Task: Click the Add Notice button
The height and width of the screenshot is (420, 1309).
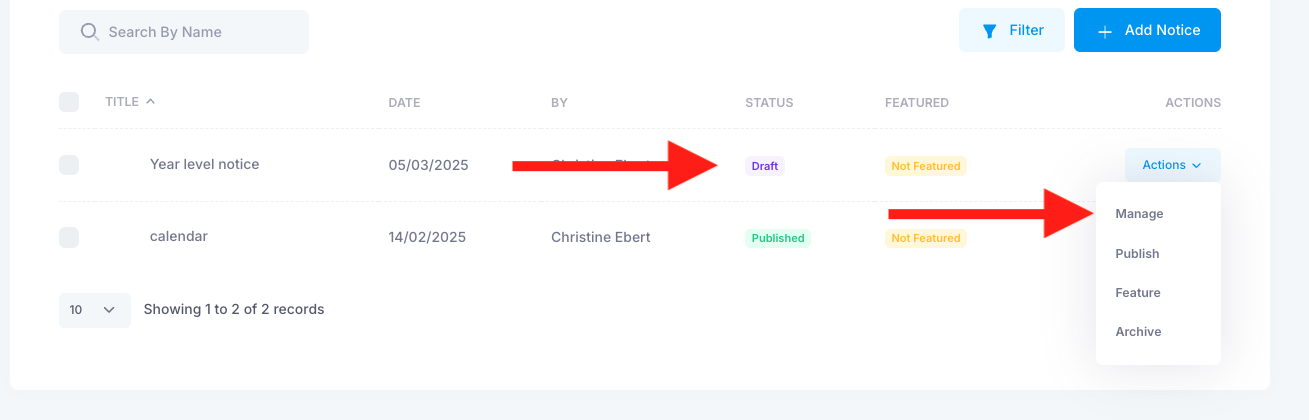Action: click(x=1147, y=30)
